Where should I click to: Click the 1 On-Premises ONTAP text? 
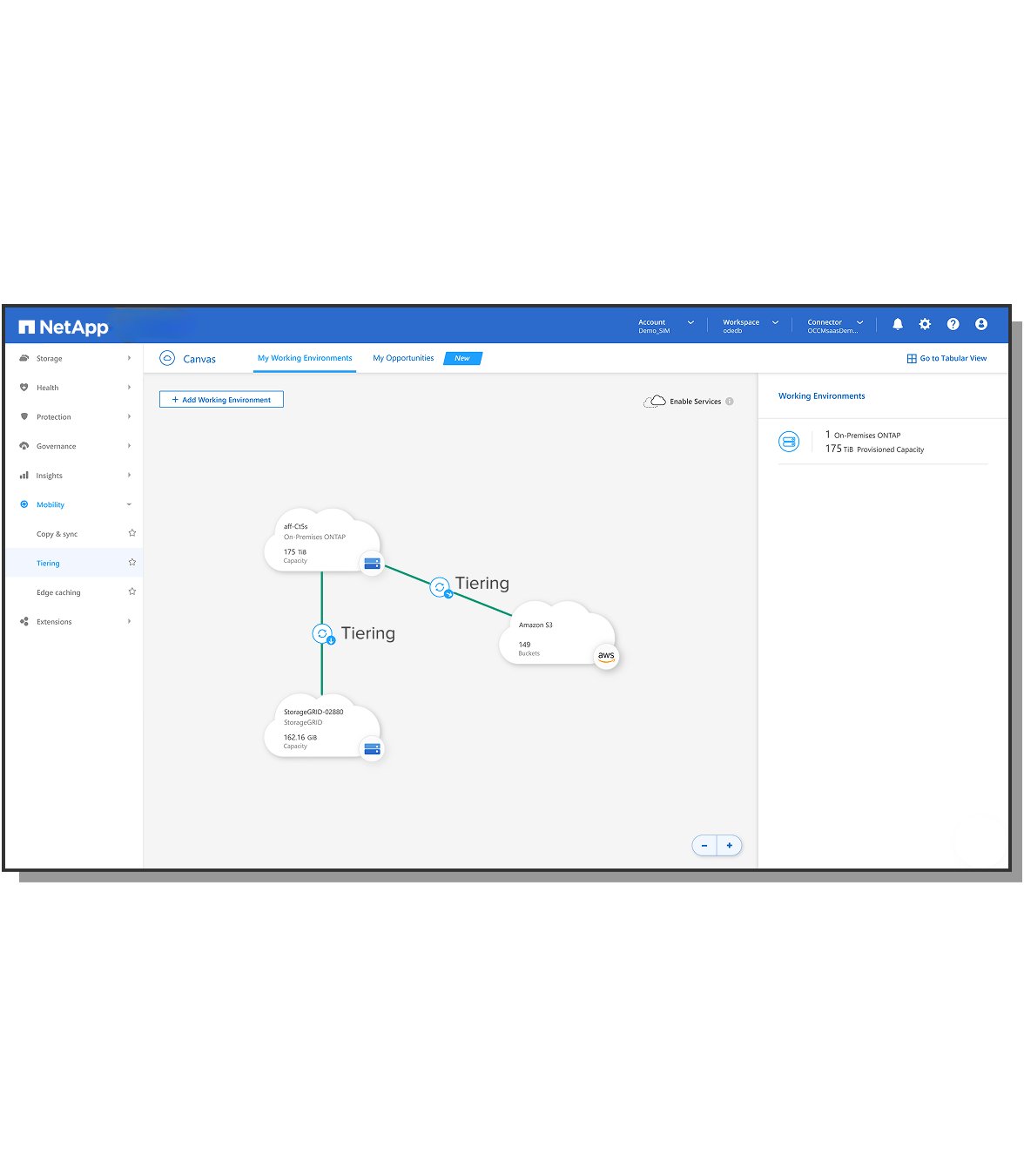(x=863, y=435)
